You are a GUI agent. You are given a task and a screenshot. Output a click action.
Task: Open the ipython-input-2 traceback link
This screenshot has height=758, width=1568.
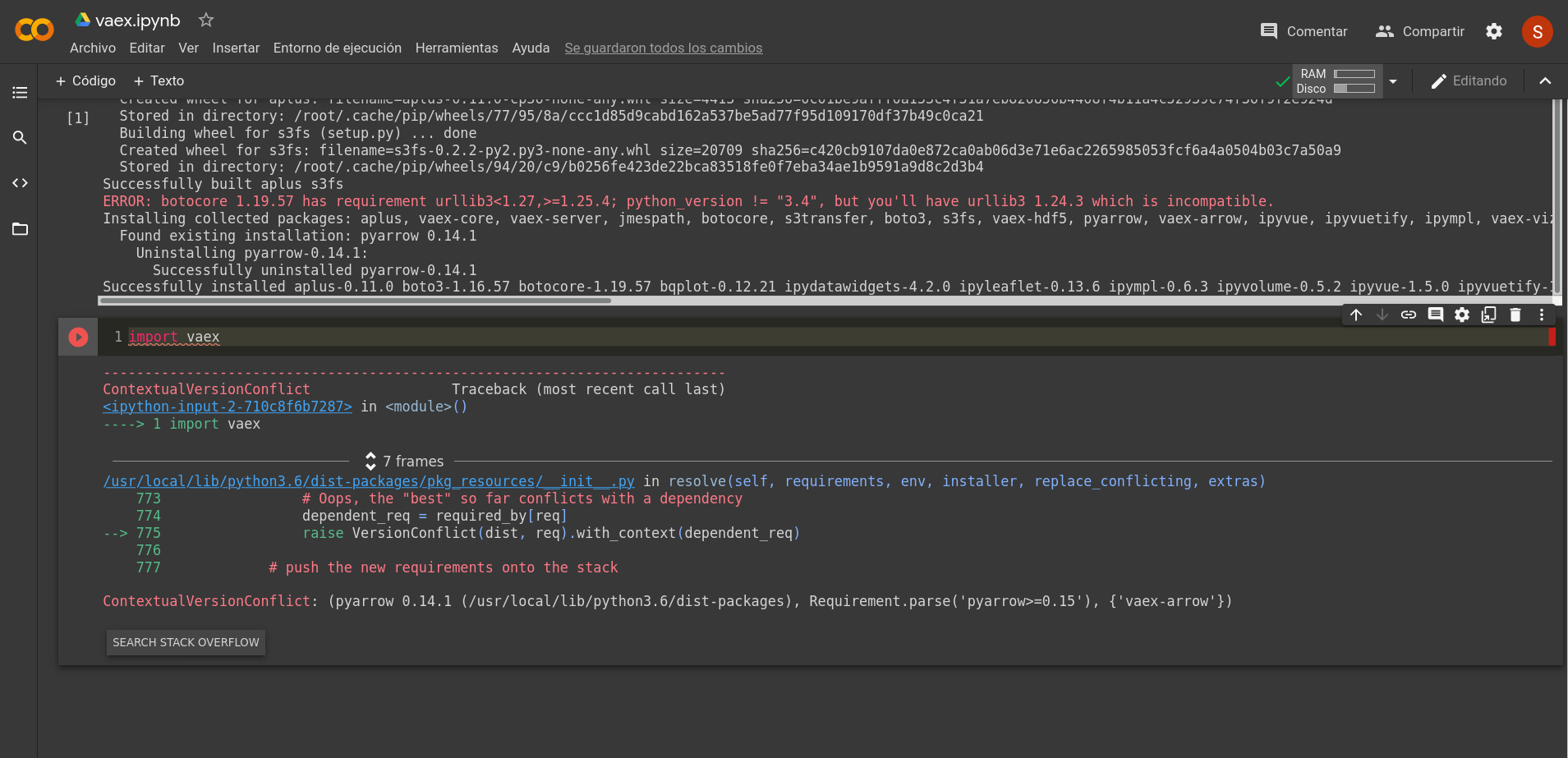click(x=228, y=407)
